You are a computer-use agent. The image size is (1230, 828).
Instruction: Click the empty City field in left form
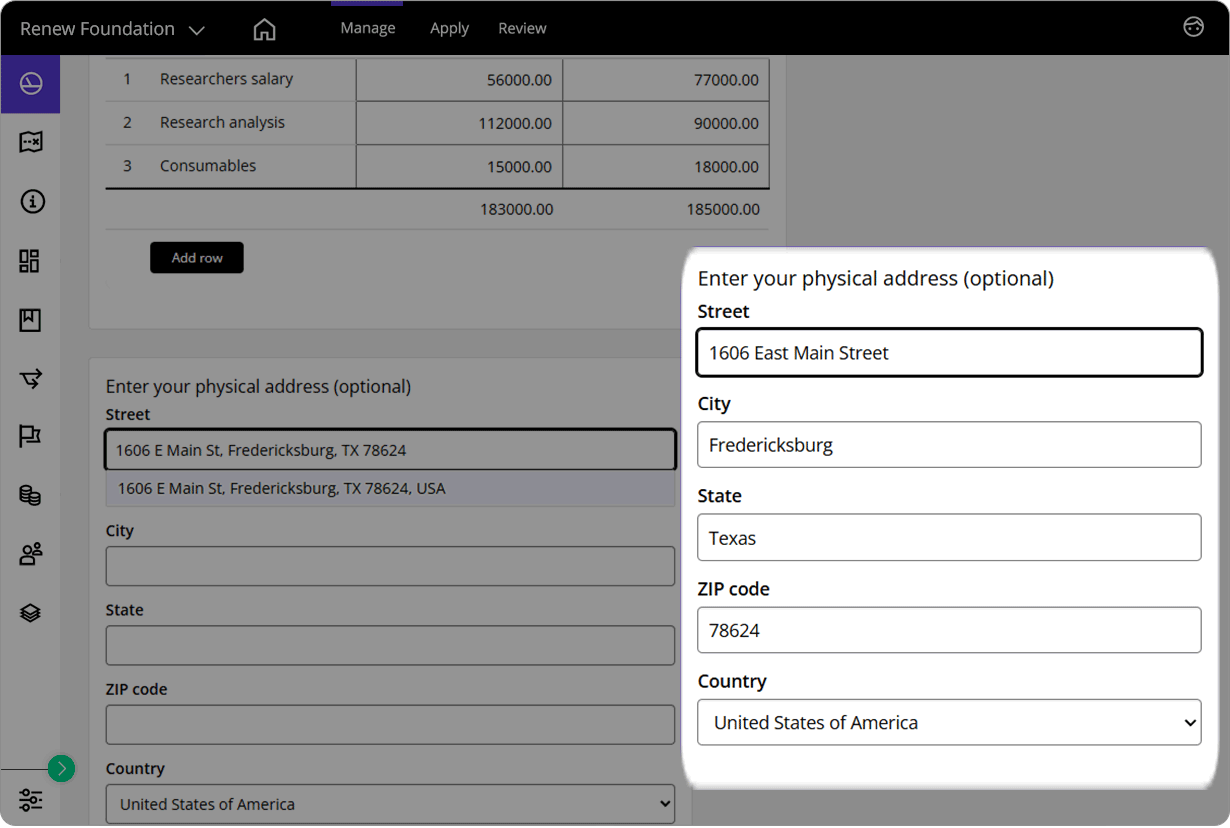pyautogui.click(x=390, y=566)
